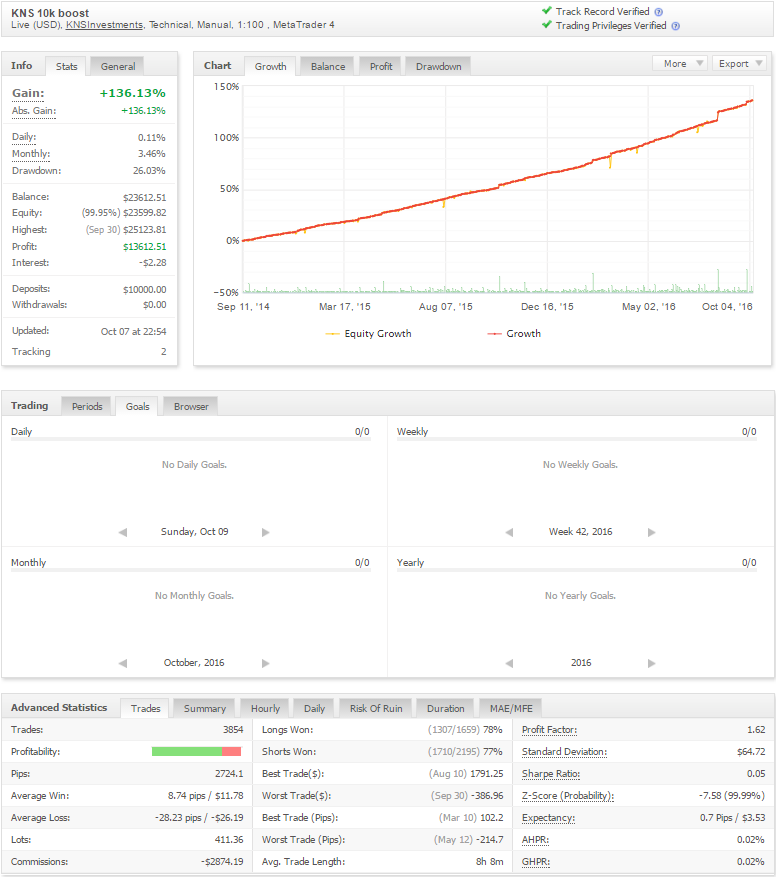This screenshot has width=776, height=877.
Task: Click the Sharpe Ratio label
Action: coord(550,774)
